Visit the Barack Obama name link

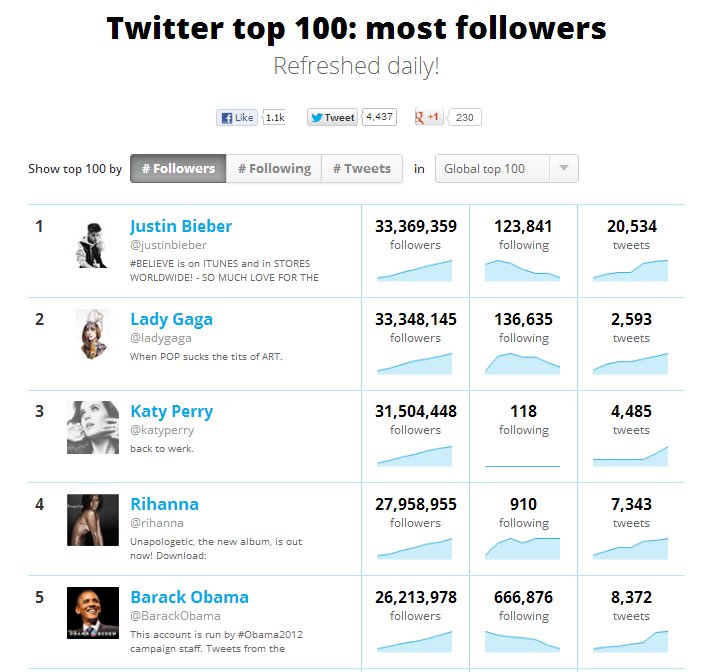pyautogui.click(x=190, y=597)
